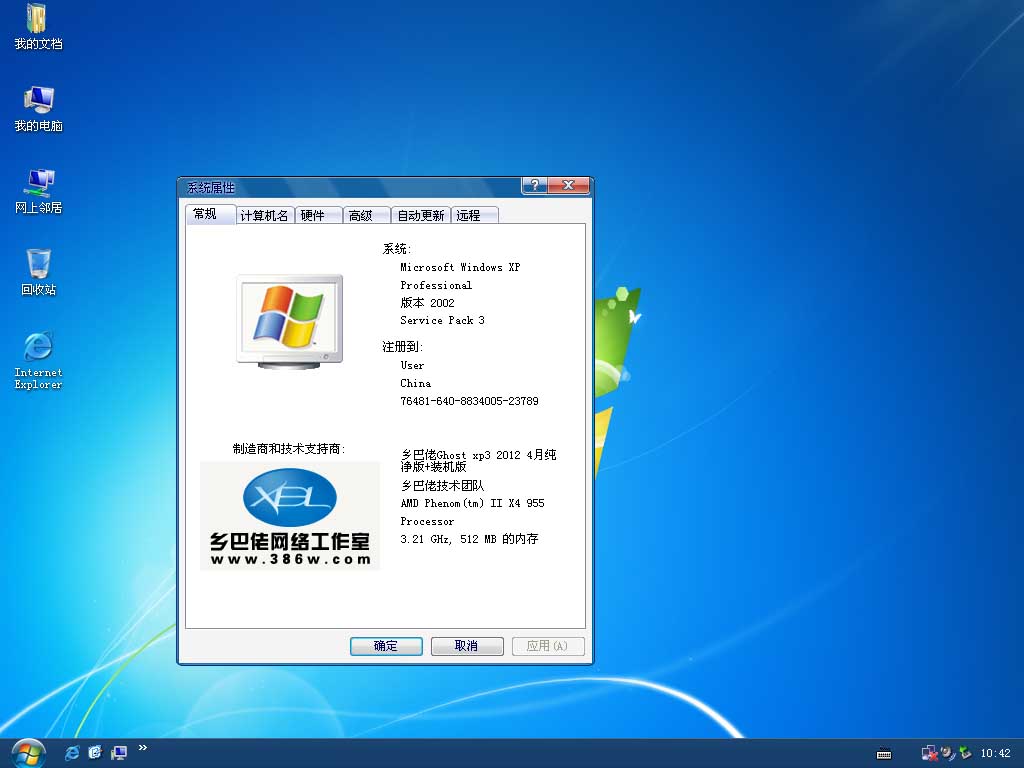Viewport: 1024px width, 768px height.
Task: Launch Internet Explorer from the quick launch bar
Action: [72, 752]
